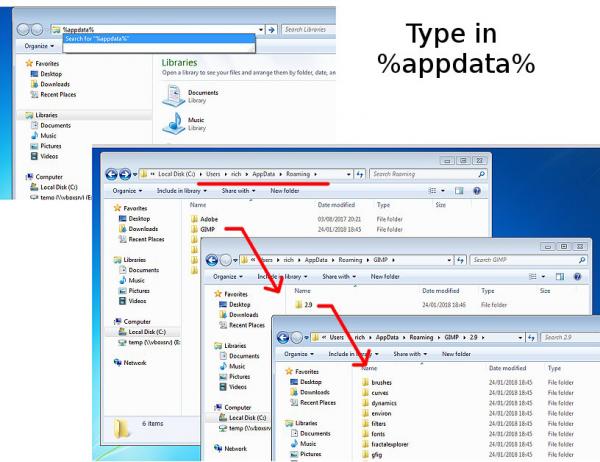The width and height of the screenshot is (600, 462).
Task: Click the Search Roaming input field
Action: point(425,174)
